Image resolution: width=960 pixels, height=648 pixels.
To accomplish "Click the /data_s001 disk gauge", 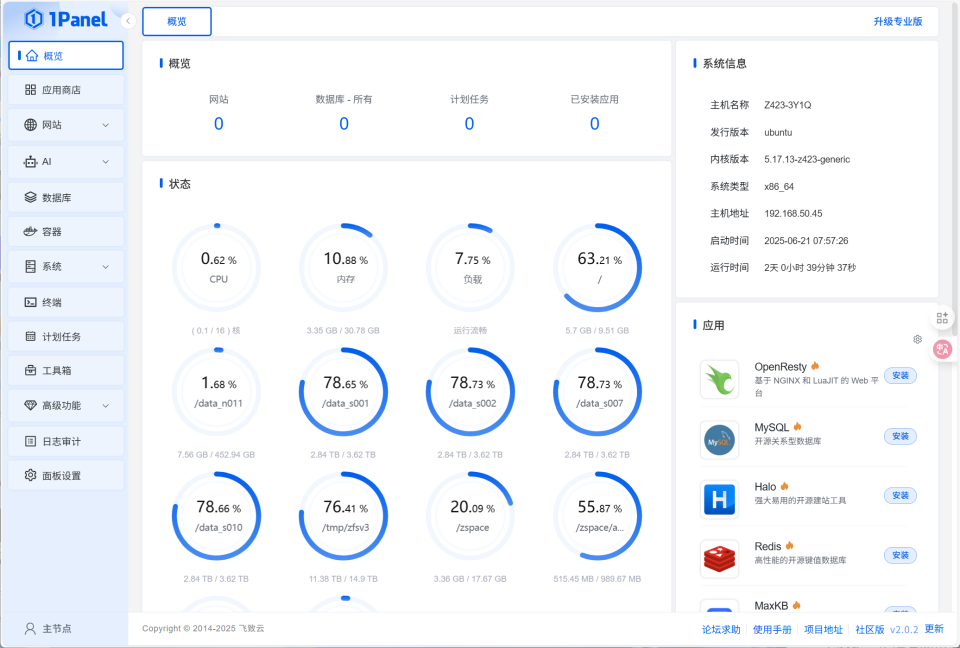I will point(343,392).
